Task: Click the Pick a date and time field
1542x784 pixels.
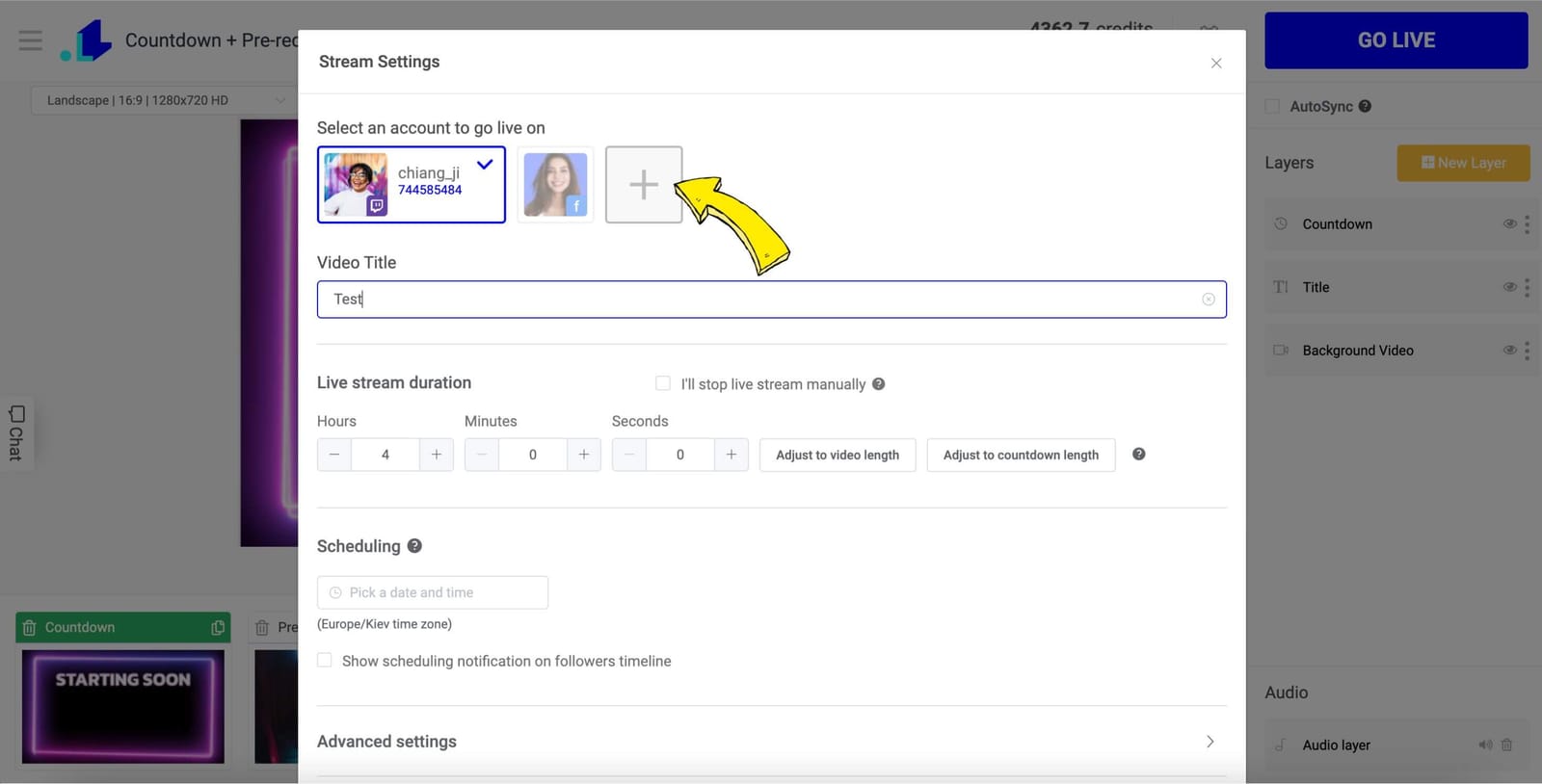Action: point(433,592)
